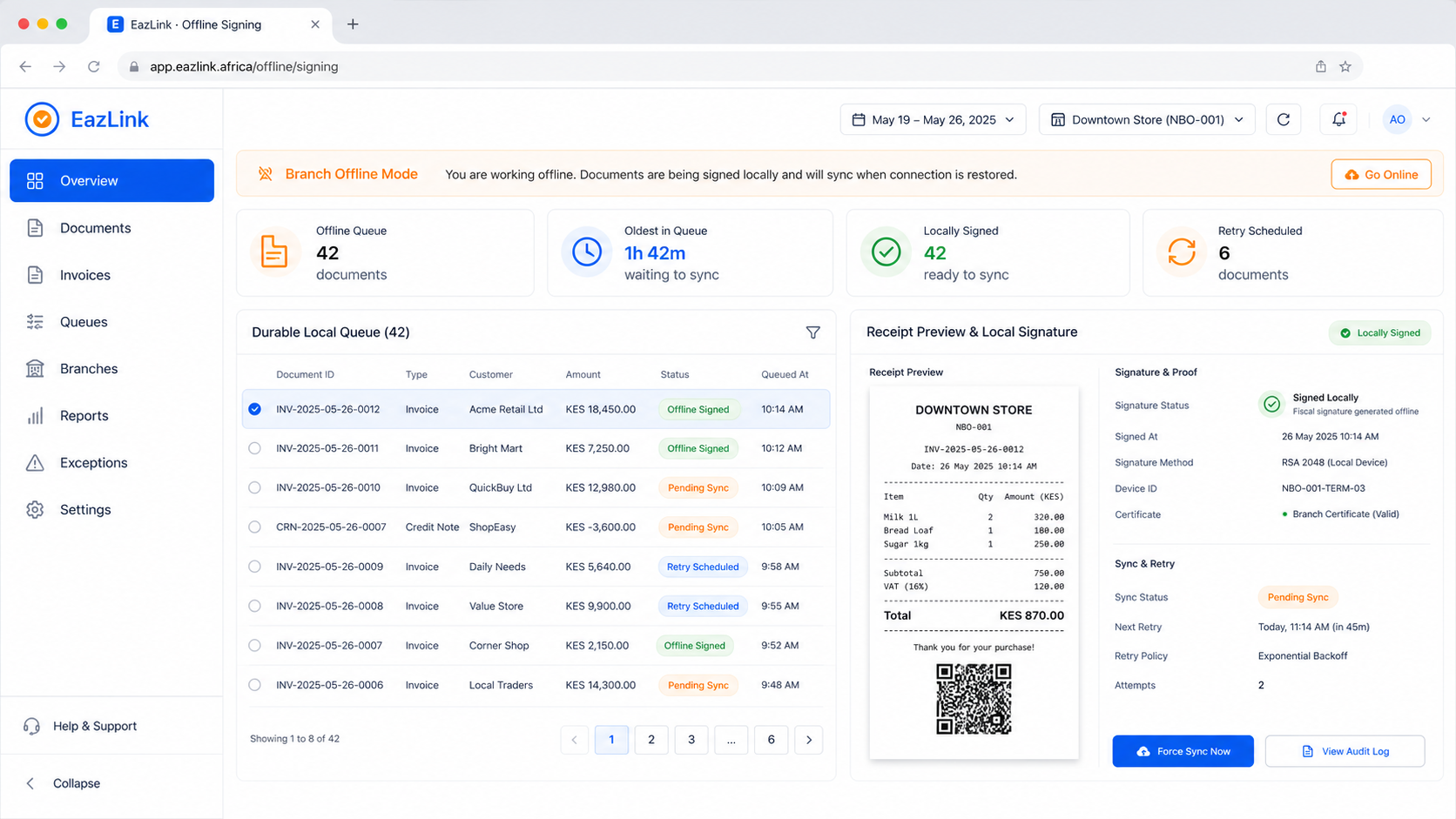Click the browser bookmark star icon
The height and width of the screenshot is (819, 1456).
[x=1345, y=66]
